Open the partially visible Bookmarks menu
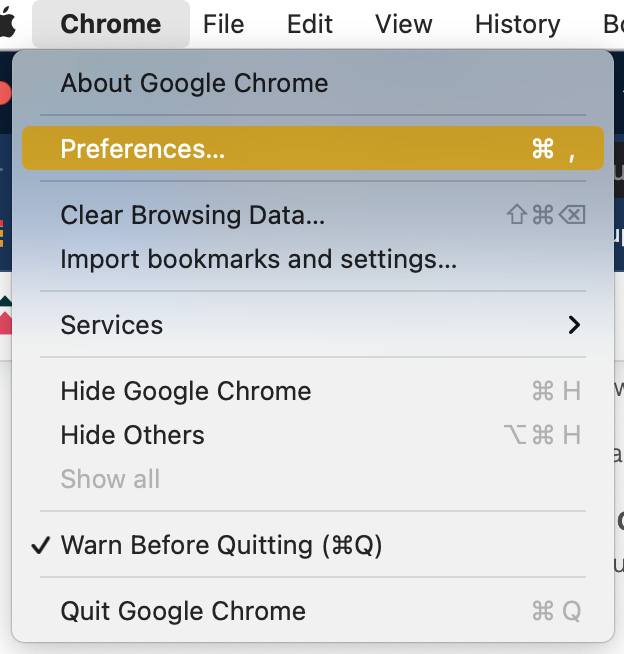This screenshot has height=654, width=624. coord(613,24)
